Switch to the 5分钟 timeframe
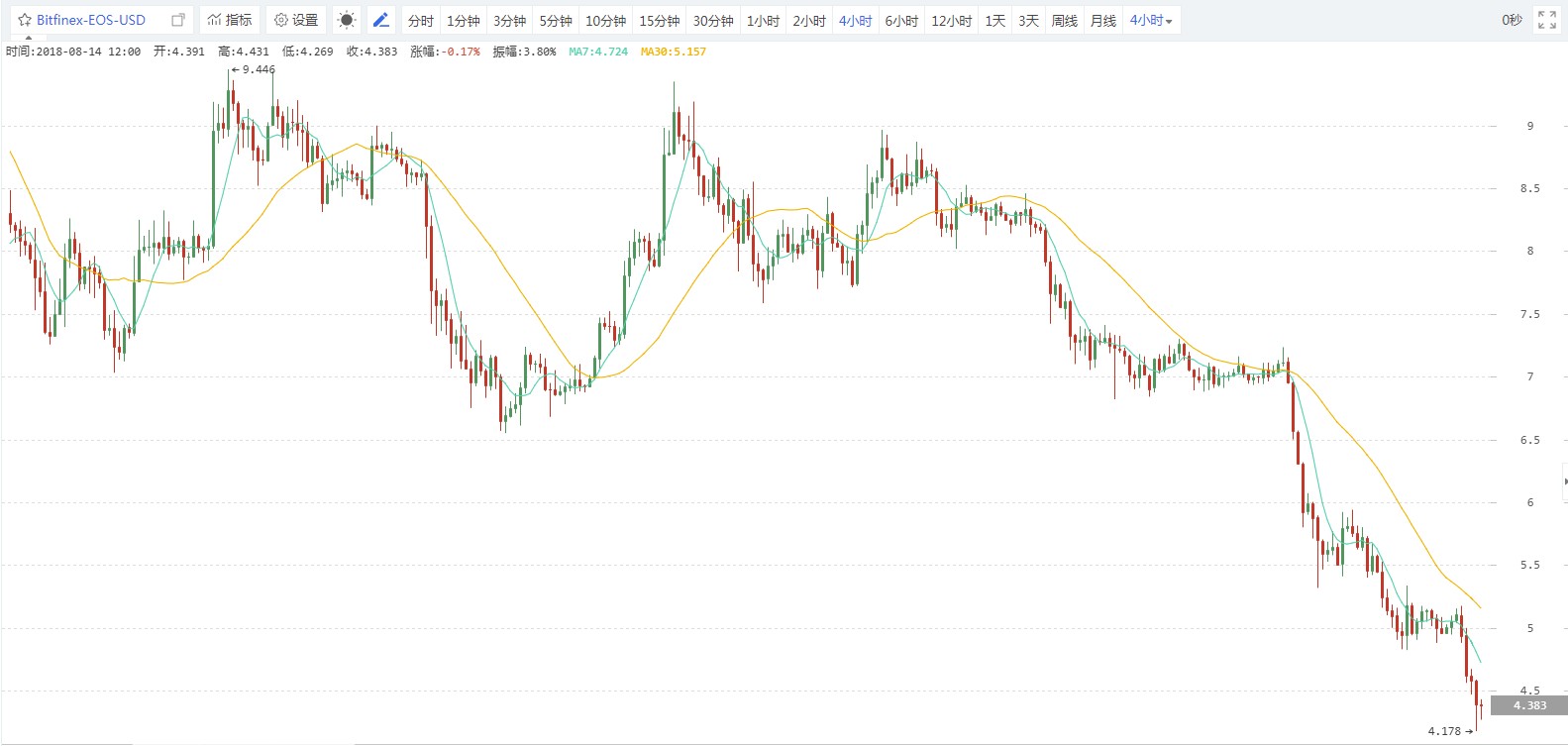Screen dimensions: 1568x746 tap(556, 21)
